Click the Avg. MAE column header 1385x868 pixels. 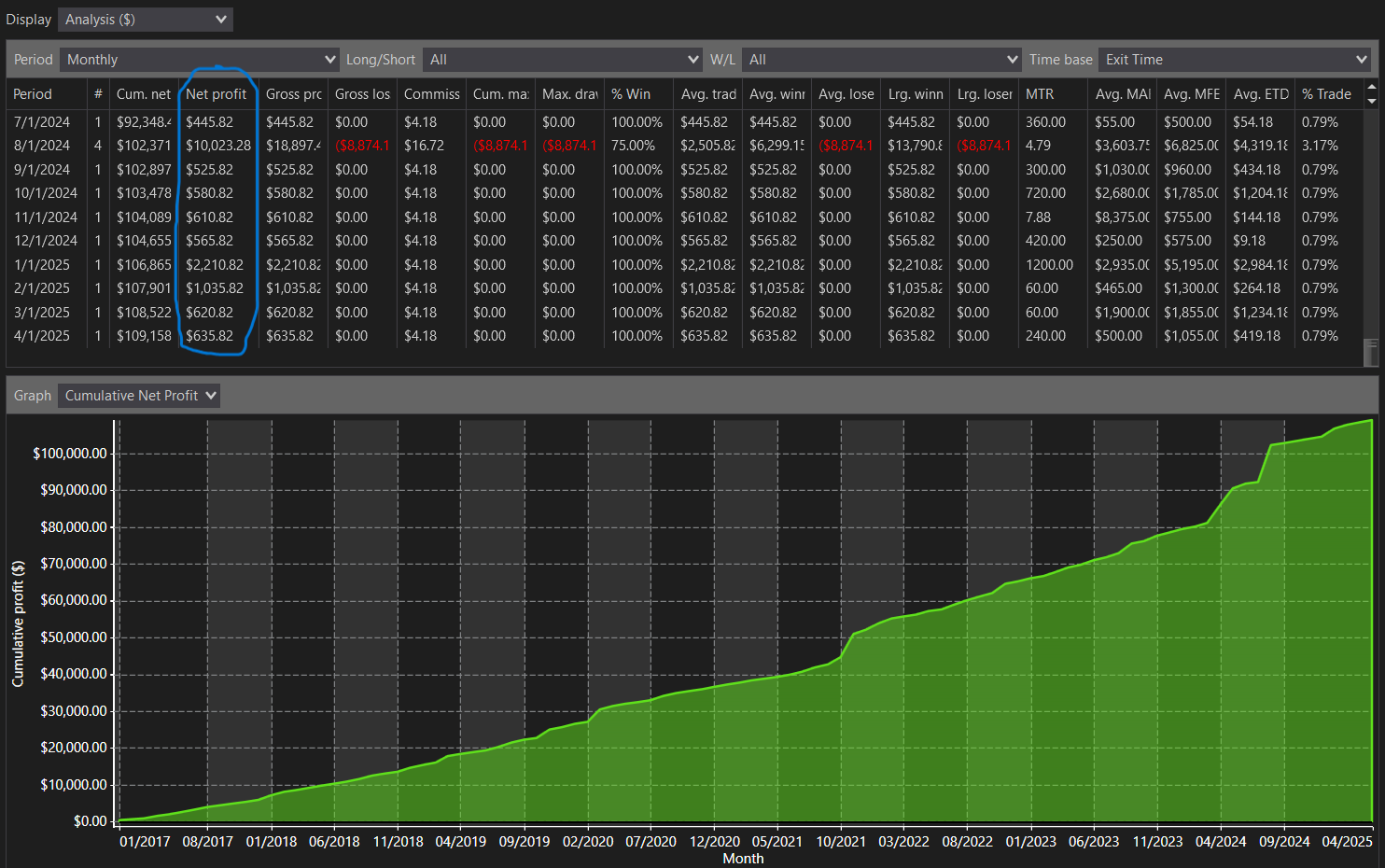[1122, 94]
